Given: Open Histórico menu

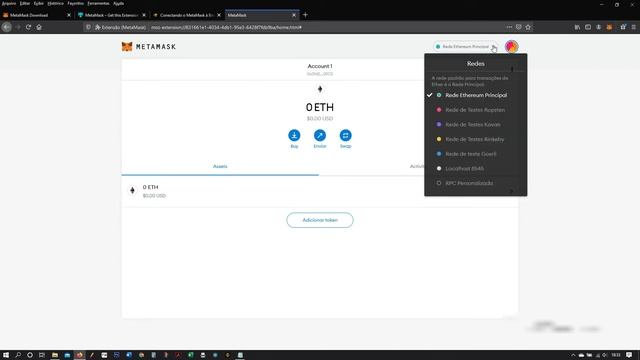Looking at the screenshot, I should coord(56,3).
